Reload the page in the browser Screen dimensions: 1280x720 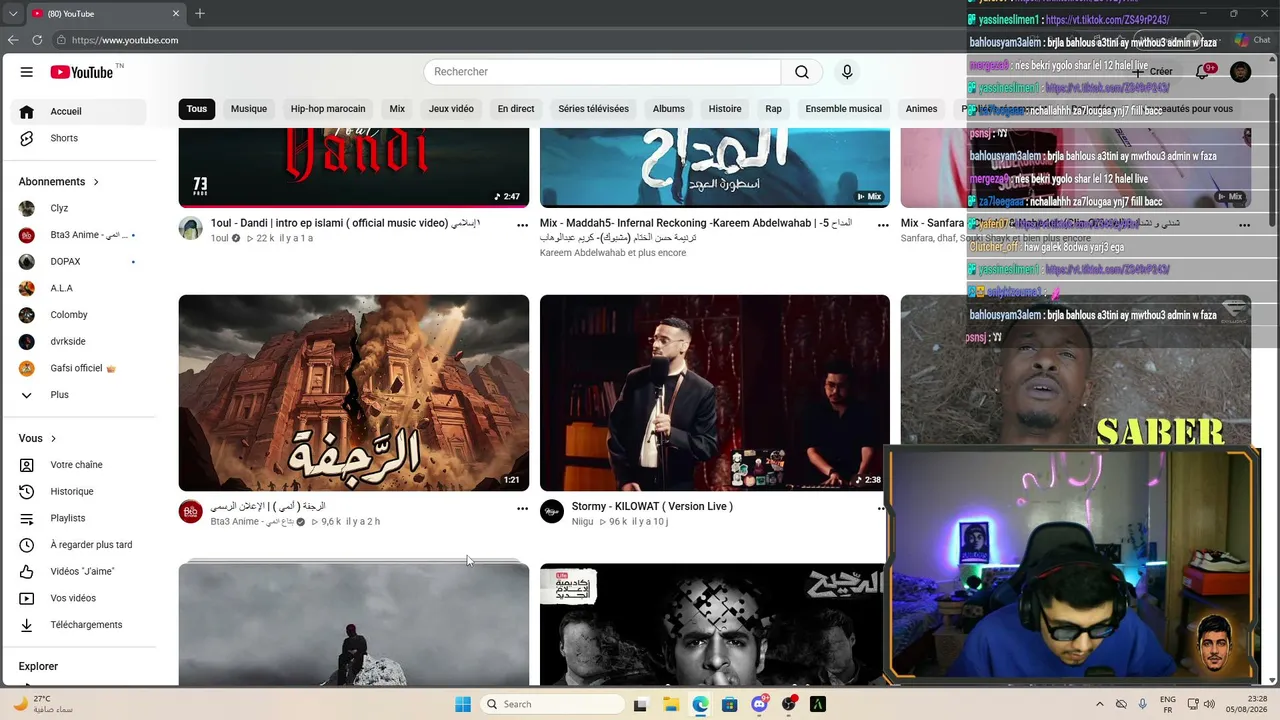pyautogui.click(x=37, y=40)
